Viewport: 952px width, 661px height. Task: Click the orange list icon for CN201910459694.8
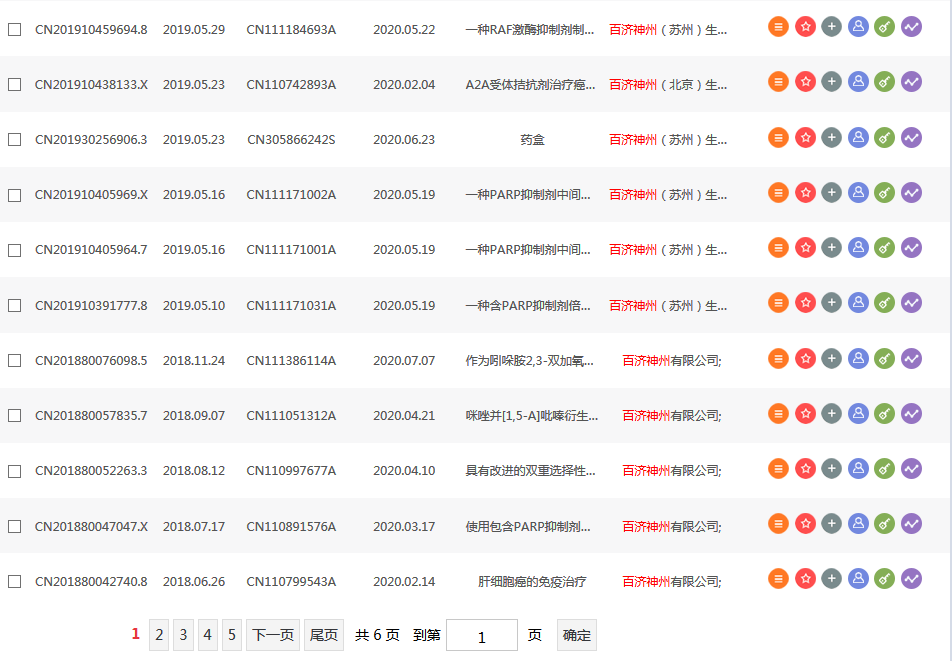click(779, 27)
